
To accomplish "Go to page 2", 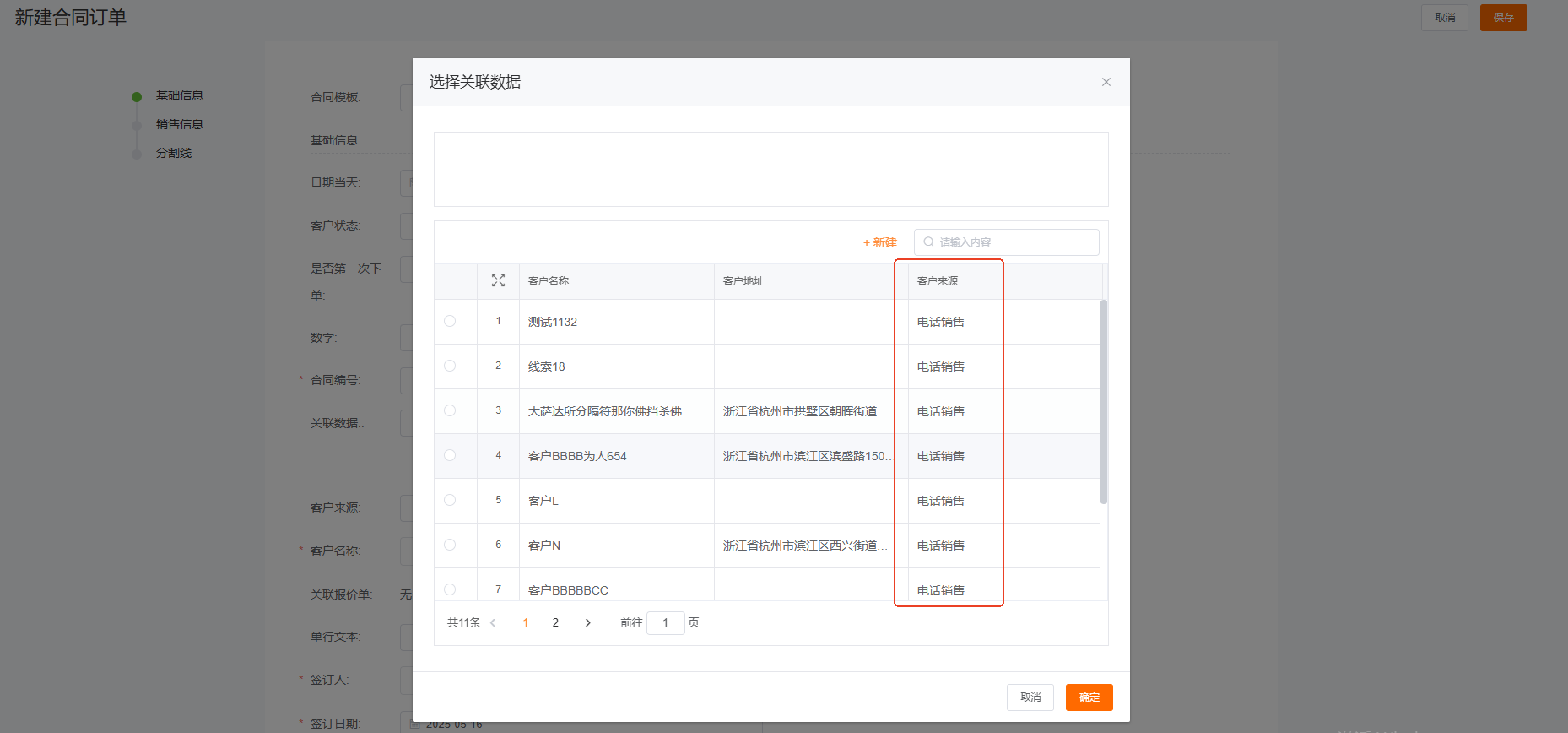I will pos(555,623).
